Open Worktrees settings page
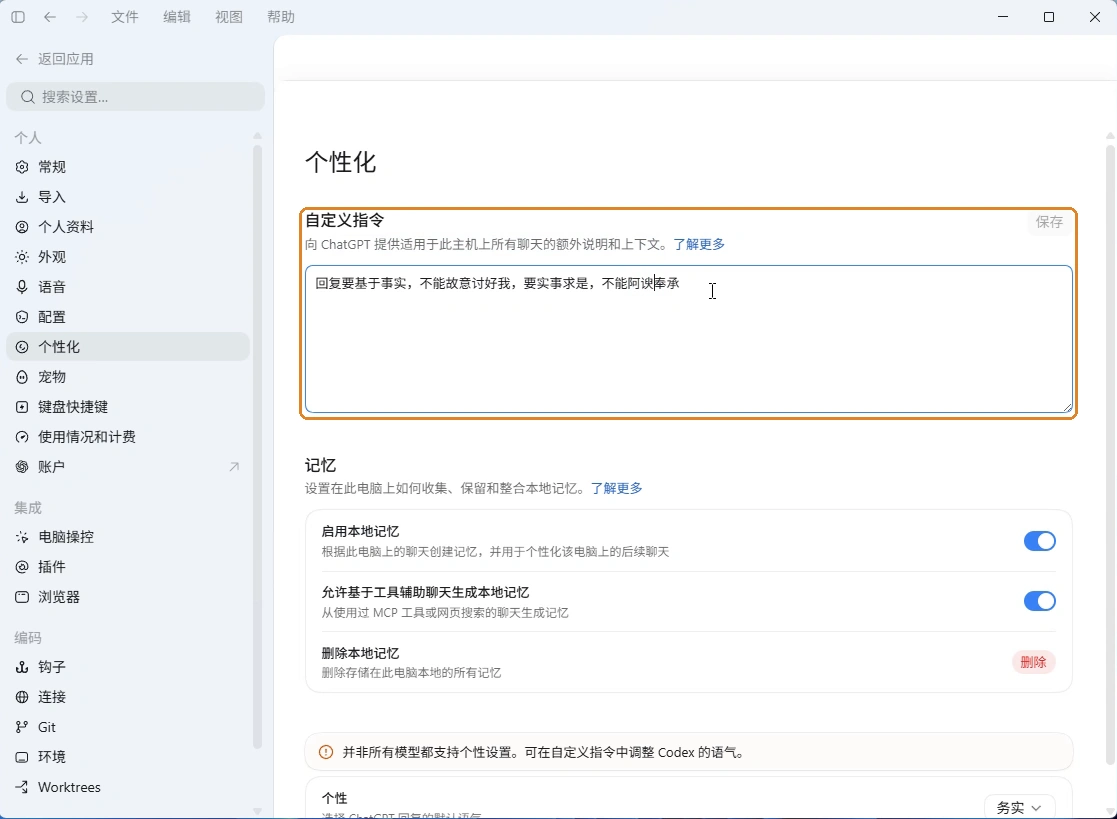1117x819 pixels. [128, 787]
